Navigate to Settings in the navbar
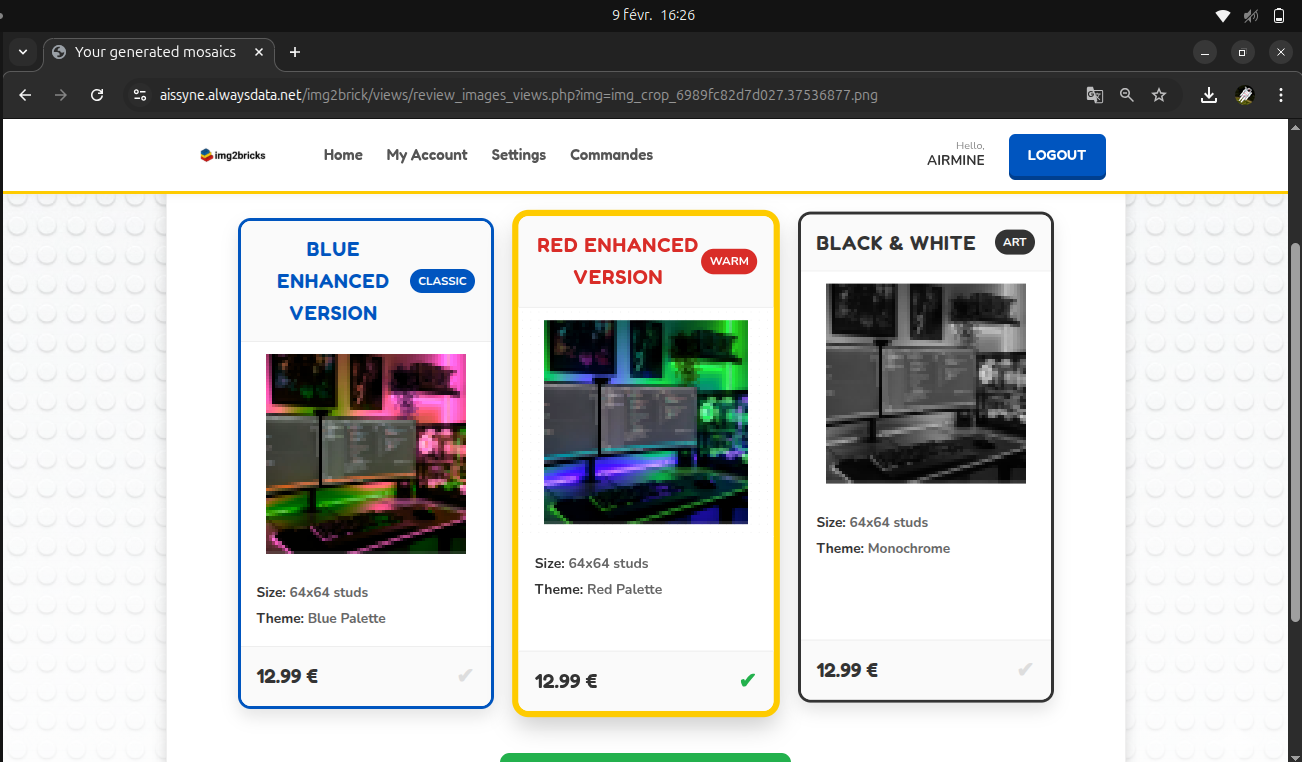Screen dimensions: 1302x762 (x=518, y=155)
